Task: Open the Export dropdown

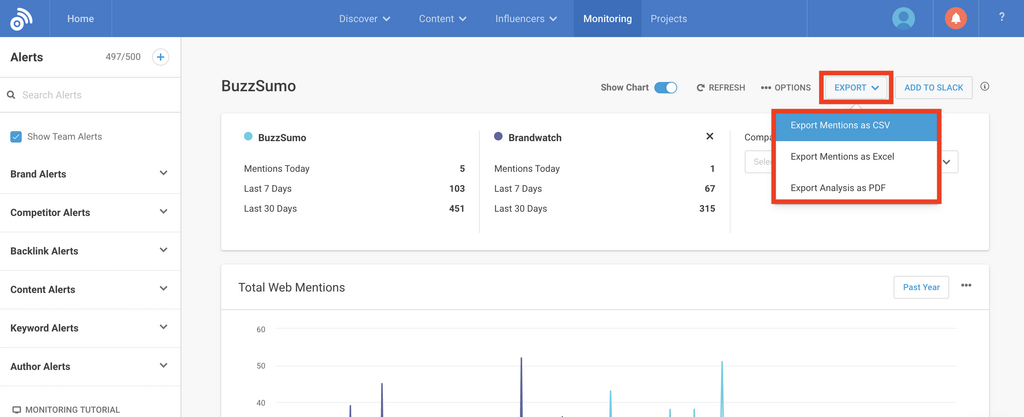Action: click(x=856, y=88)
